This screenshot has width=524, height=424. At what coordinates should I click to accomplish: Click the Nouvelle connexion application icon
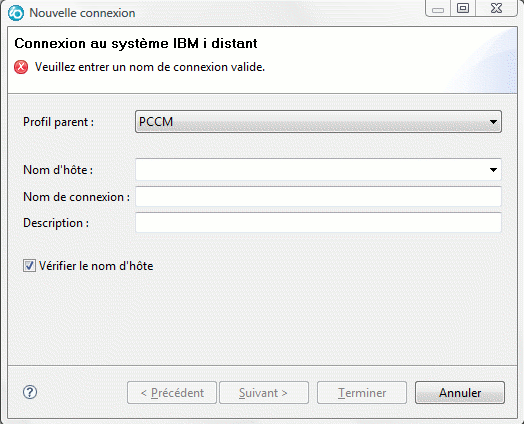tap(16, 13)
